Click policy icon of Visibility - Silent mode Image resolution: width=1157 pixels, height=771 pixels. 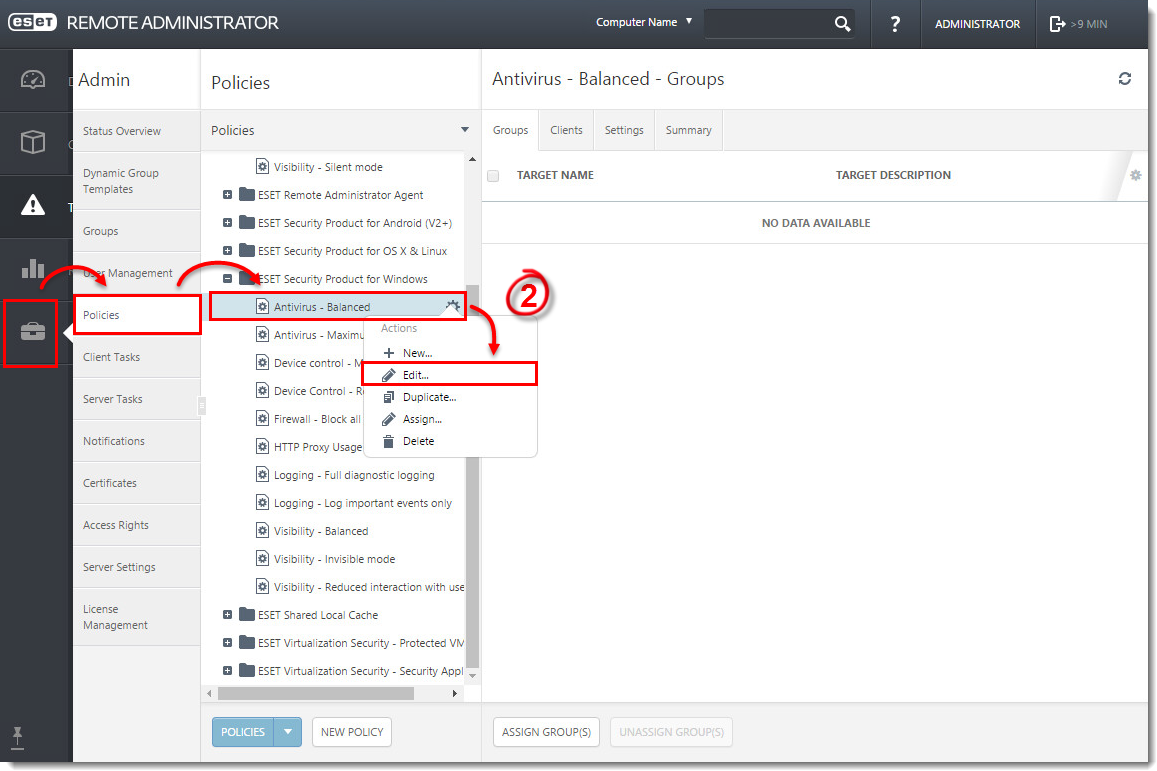(262, 166)
